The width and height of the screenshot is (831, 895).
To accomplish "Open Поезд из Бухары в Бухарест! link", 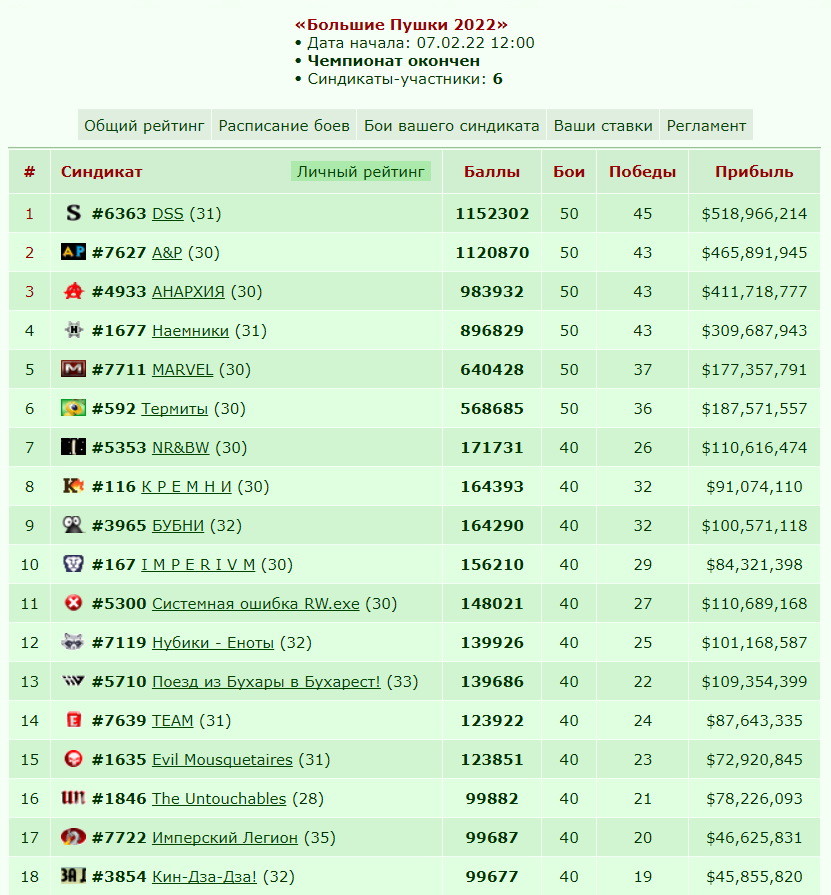I will (x=266, y=682).
